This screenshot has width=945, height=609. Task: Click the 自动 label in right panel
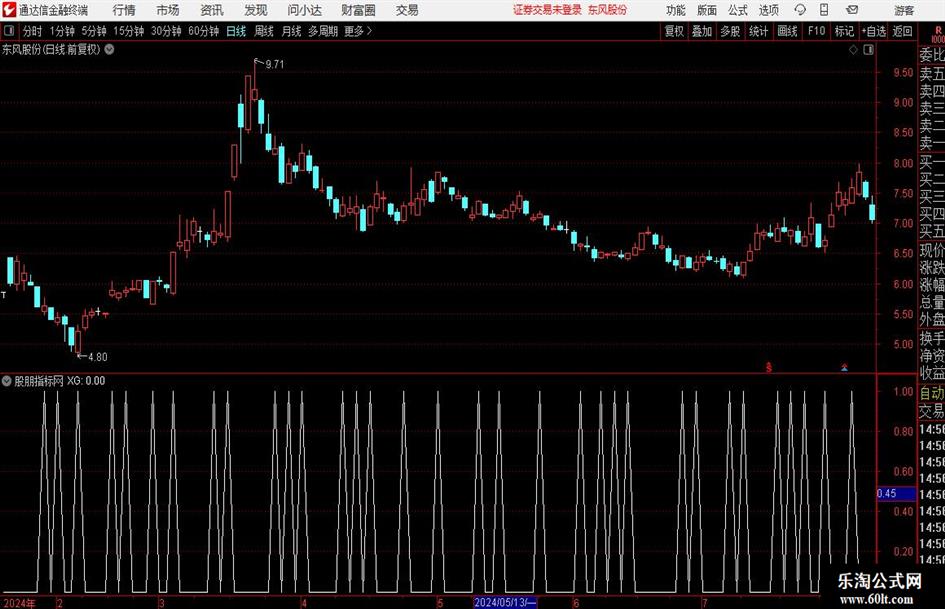tap(932, 393)
